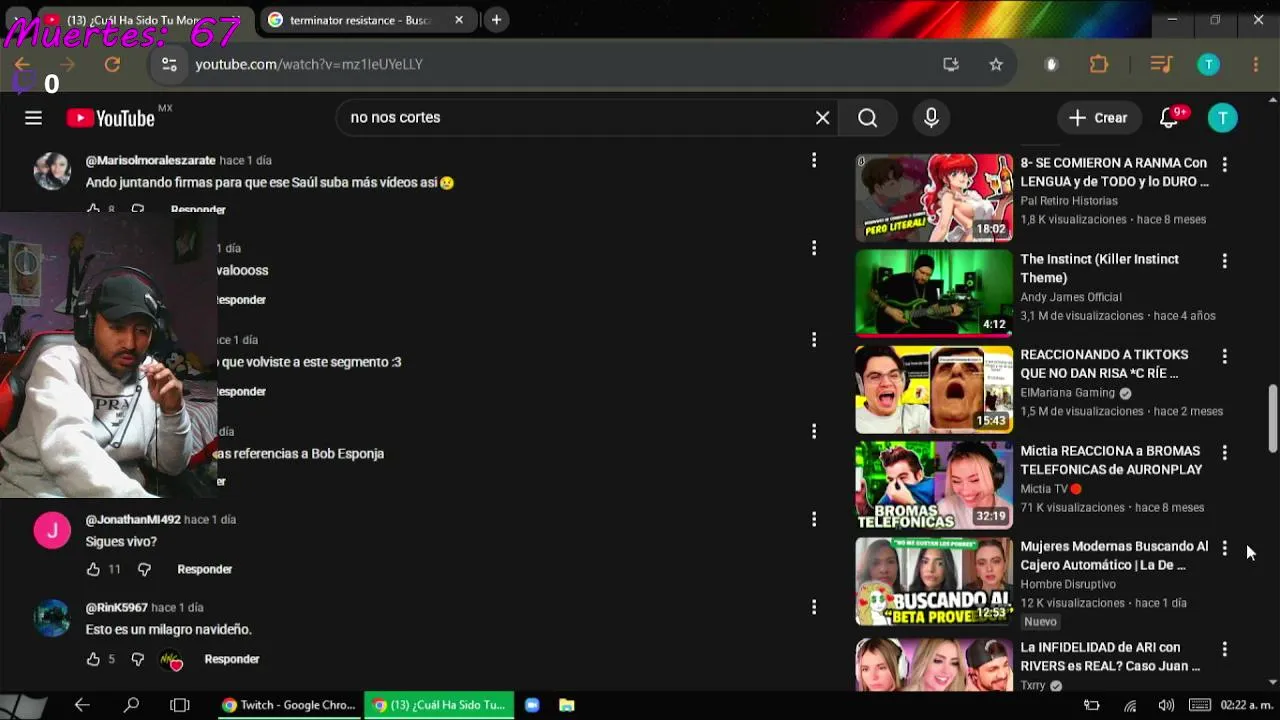Open options for Marisolmoraleszarate's comment
Screen dimensions: 1280x720
tap(814, 160)
